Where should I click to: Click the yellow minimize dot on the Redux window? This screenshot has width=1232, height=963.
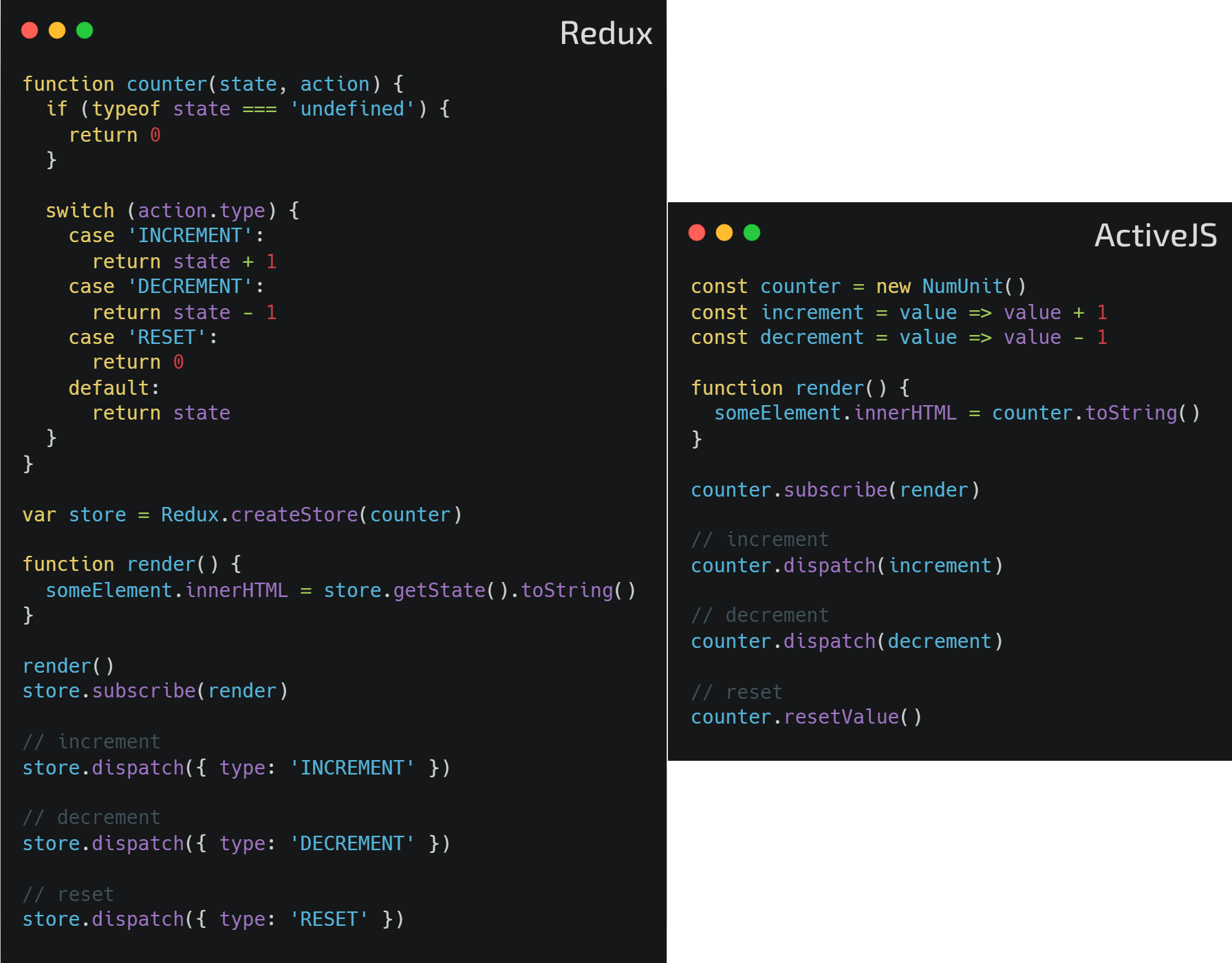coord(56,30)
